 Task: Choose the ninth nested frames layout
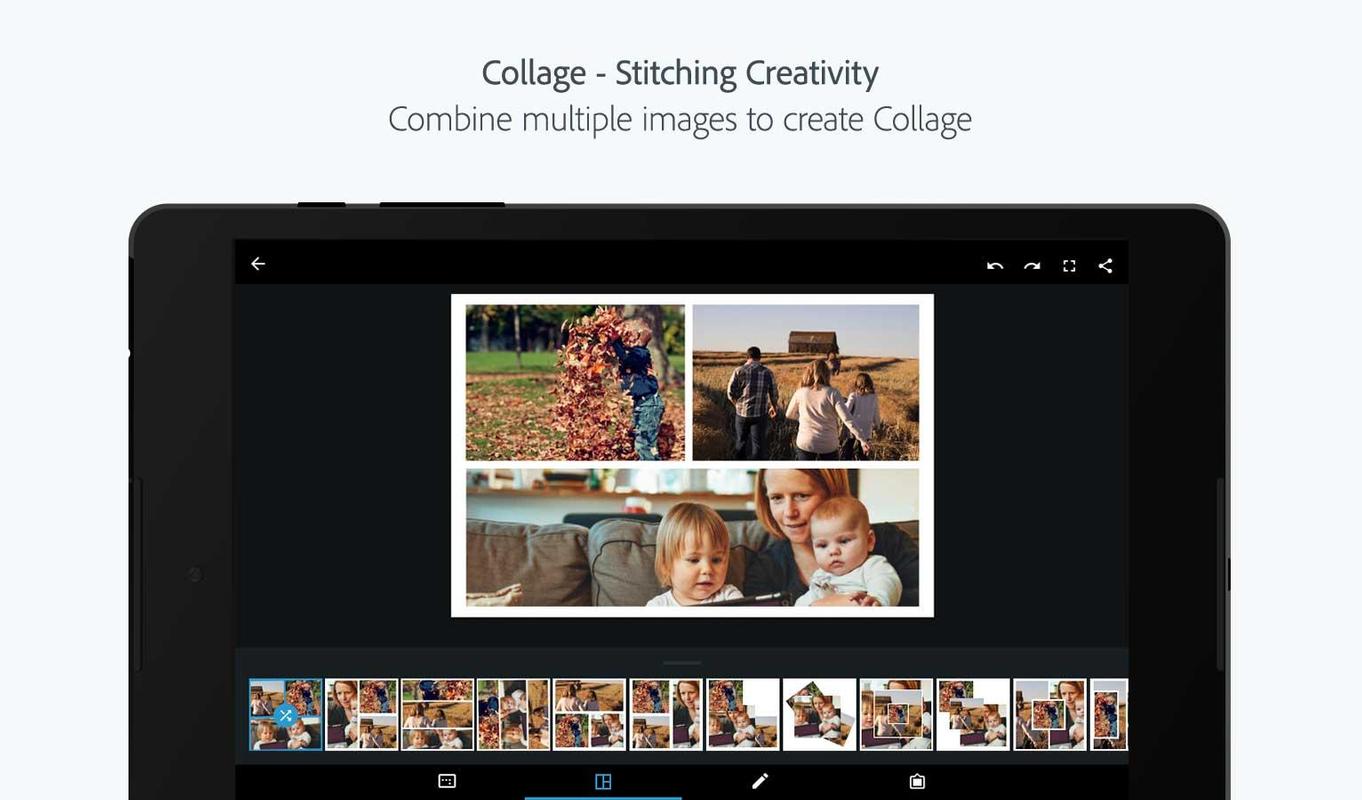(x=896, y=715)
